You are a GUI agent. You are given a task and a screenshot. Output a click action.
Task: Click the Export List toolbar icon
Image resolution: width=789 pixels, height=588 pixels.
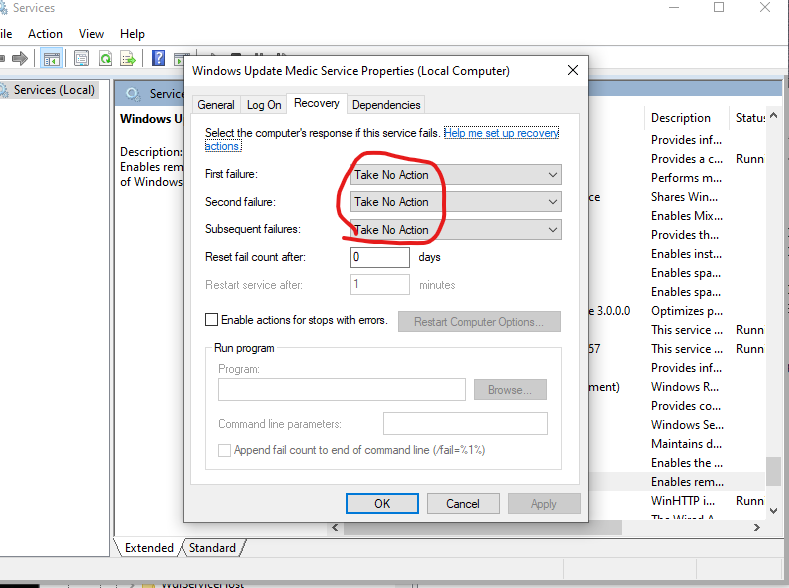coord(128,58)
